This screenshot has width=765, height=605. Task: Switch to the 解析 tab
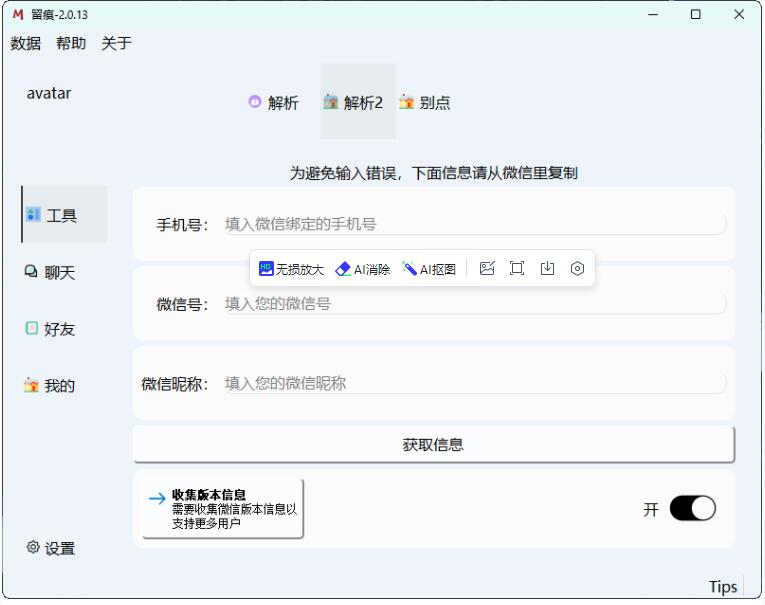coord(273,102)
